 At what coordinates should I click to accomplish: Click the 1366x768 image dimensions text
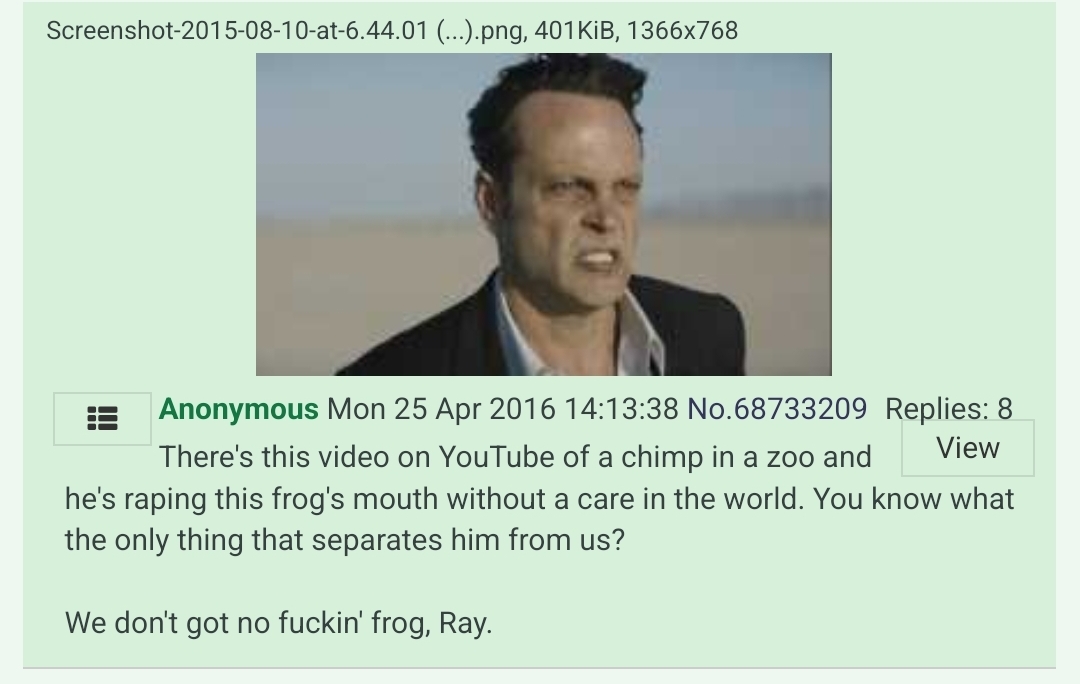pos(682,30)
